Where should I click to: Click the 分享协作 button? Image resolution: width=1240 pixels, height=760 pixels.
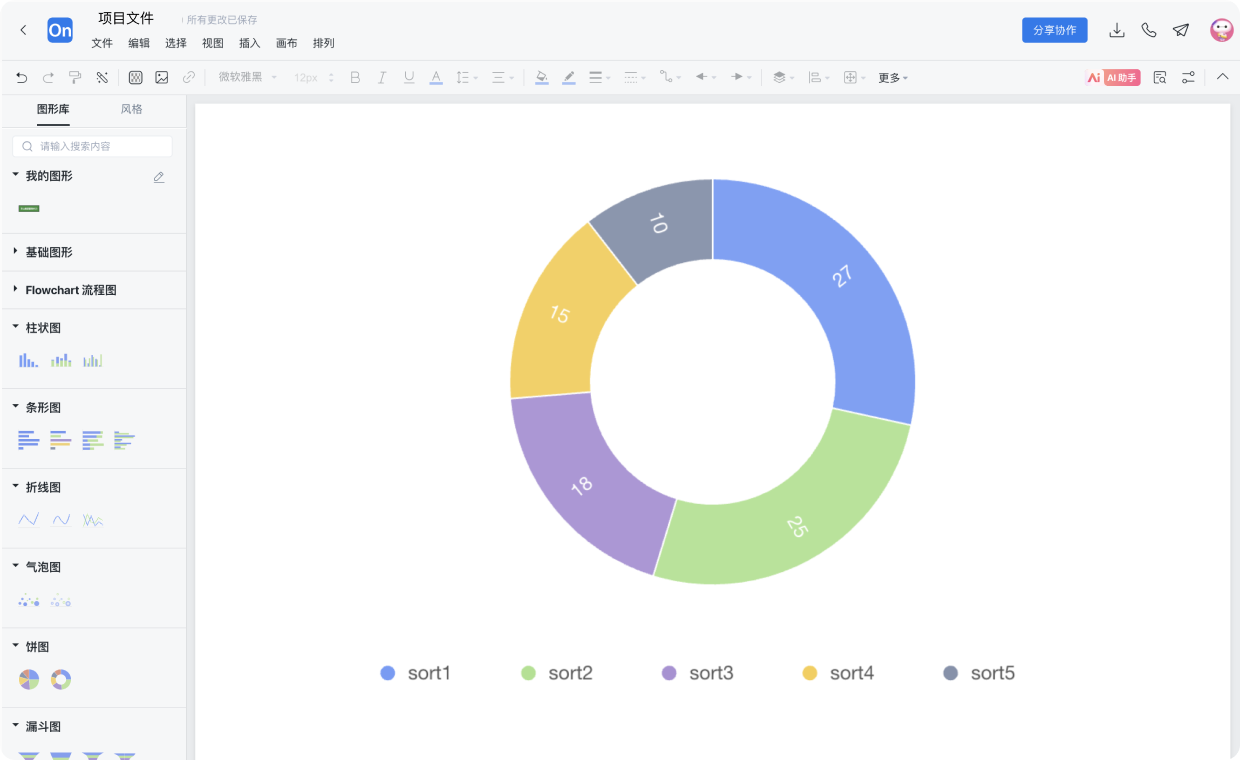(1054, 30)
